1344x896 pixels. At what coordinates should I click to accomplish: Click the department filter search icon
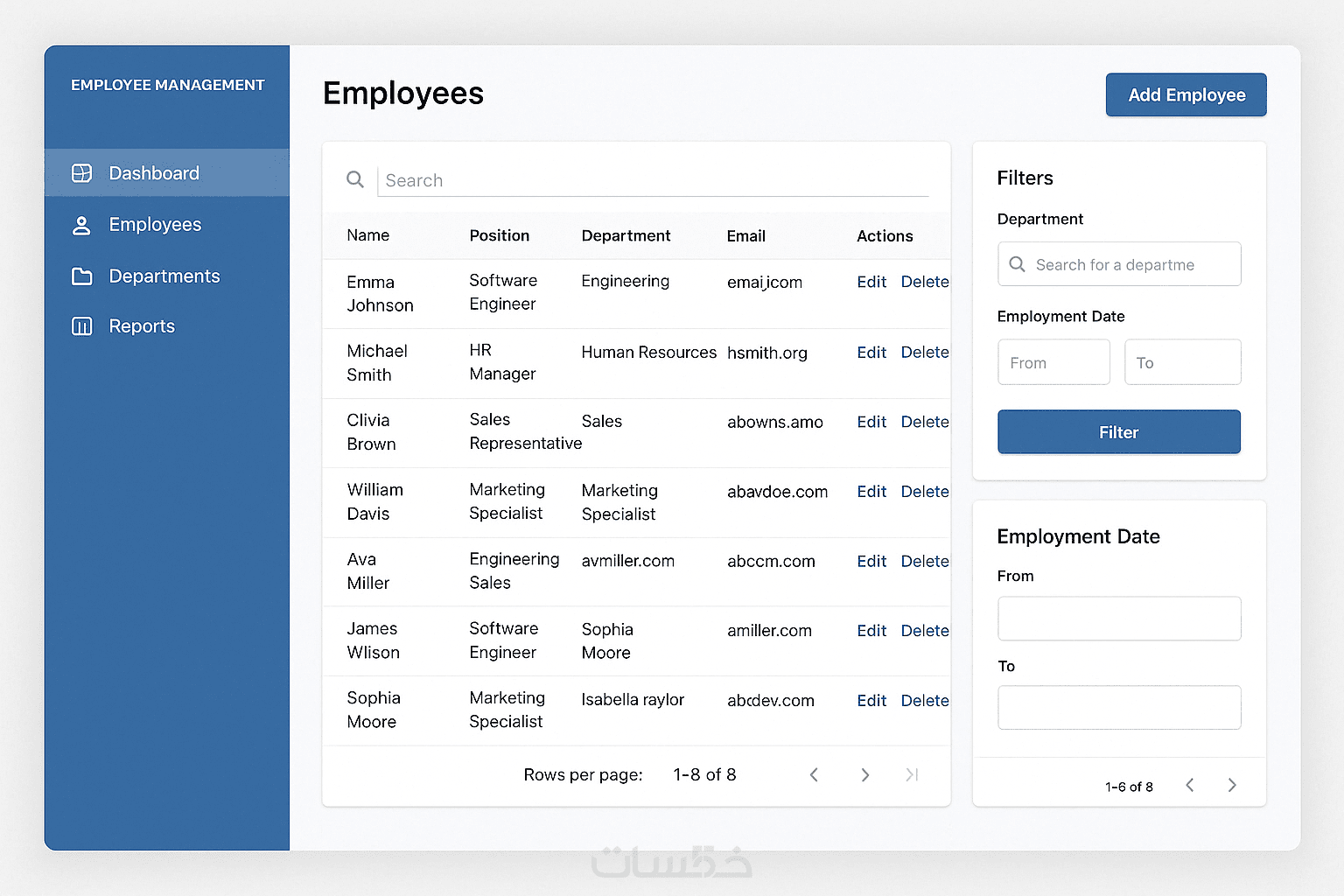[x=1017, y=264]
